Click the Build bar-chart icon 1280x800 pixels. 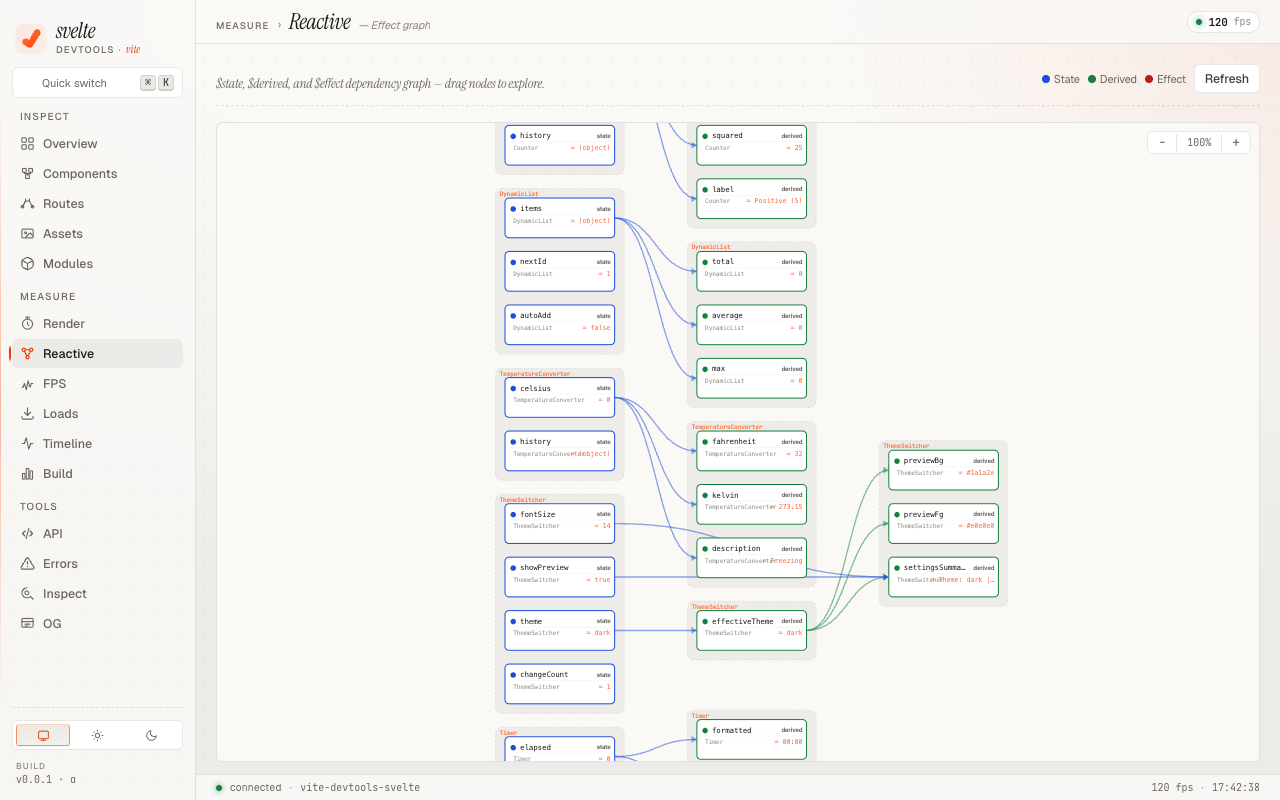tap(28, 474)
